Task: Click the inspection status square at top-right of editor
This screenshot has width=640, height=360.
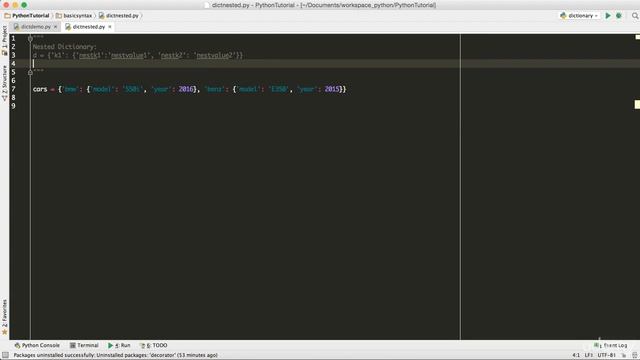Action: point(638,37)
